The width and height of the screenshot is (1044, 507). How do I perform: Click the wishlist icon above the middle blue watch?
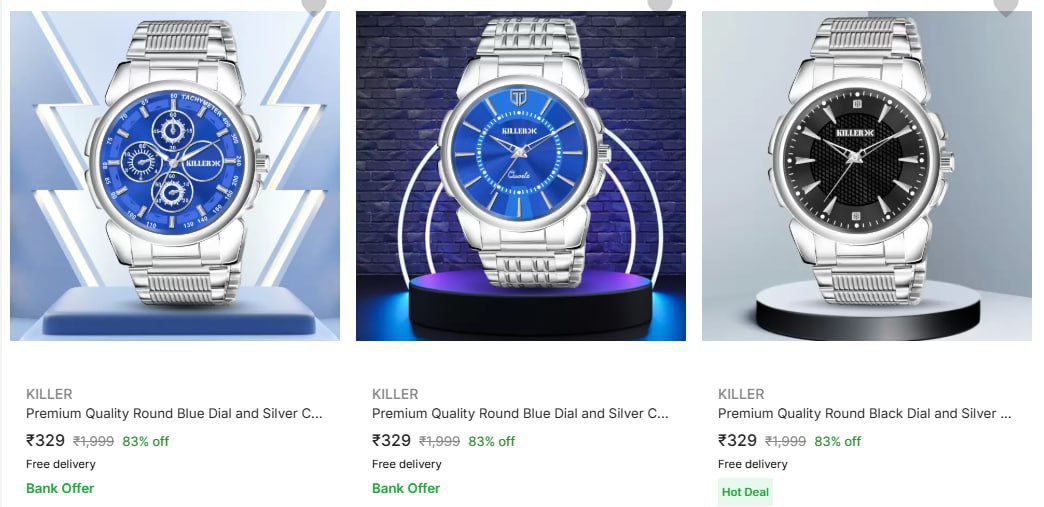[x=660, y=3]
